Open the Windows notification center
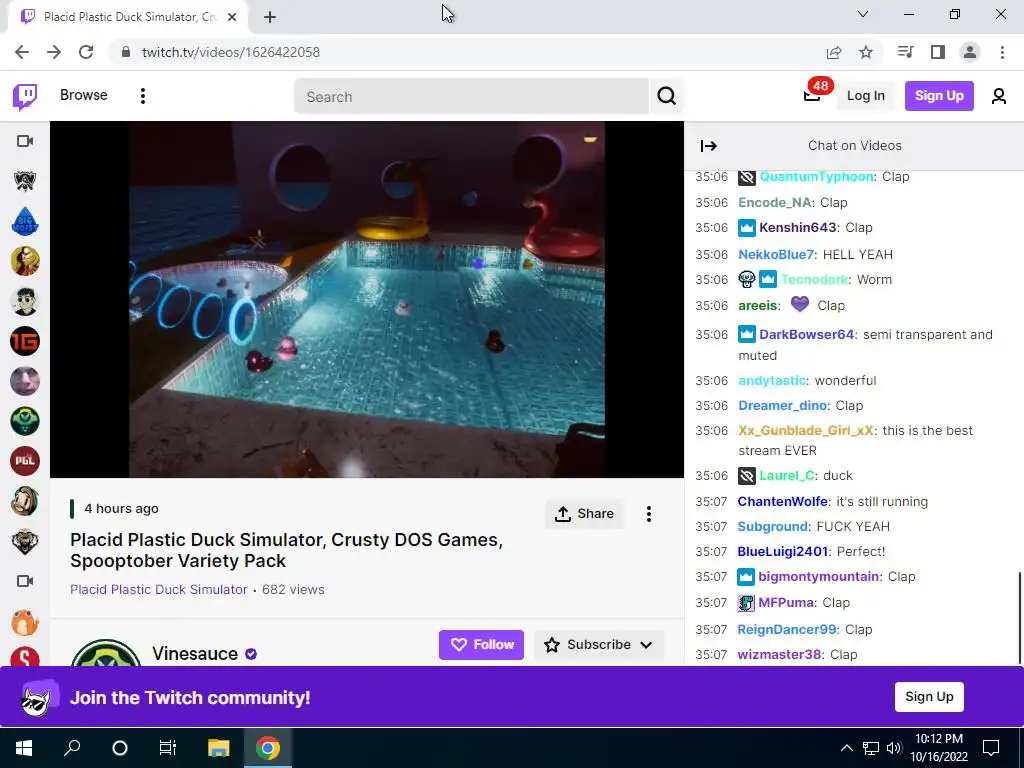Image resolution: width=1024 pixels, height=768 pixels. tap(991, 748)
